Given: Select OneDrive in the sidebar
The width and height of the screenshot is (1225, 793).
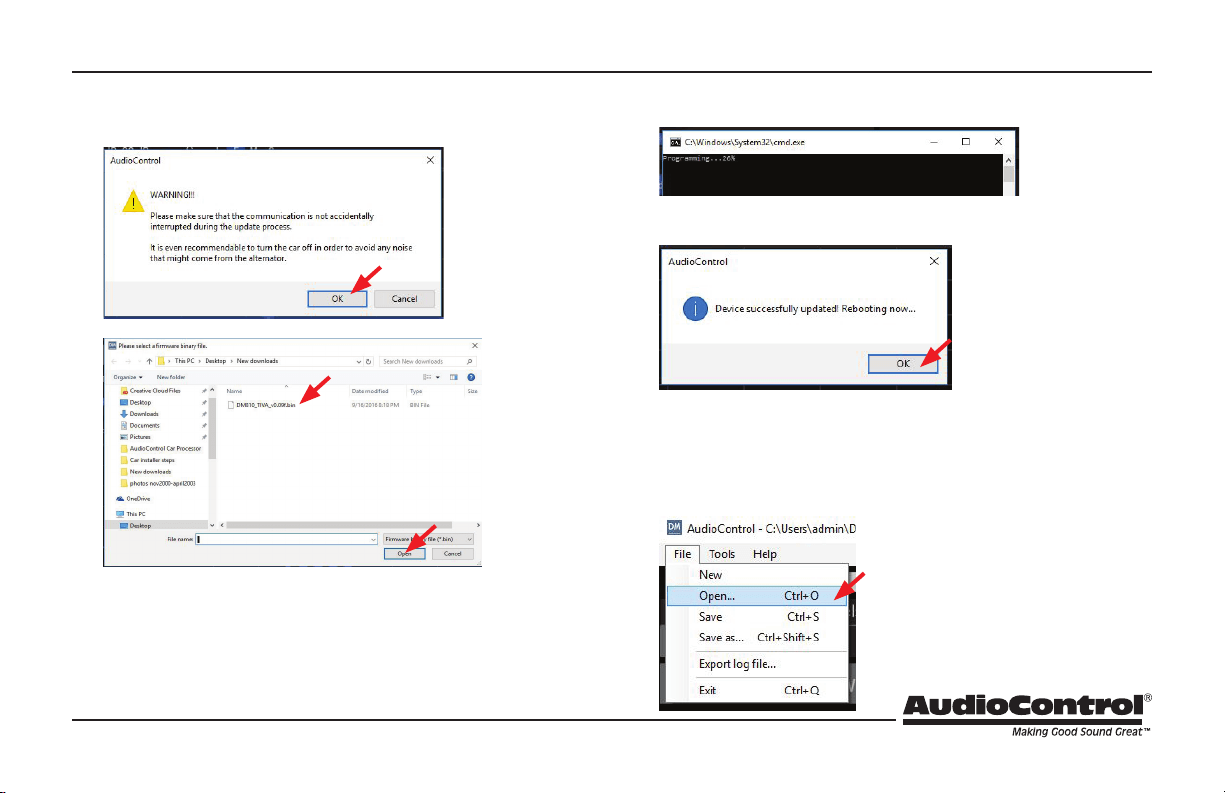Looking at the screenshot, I should [138, 499].
